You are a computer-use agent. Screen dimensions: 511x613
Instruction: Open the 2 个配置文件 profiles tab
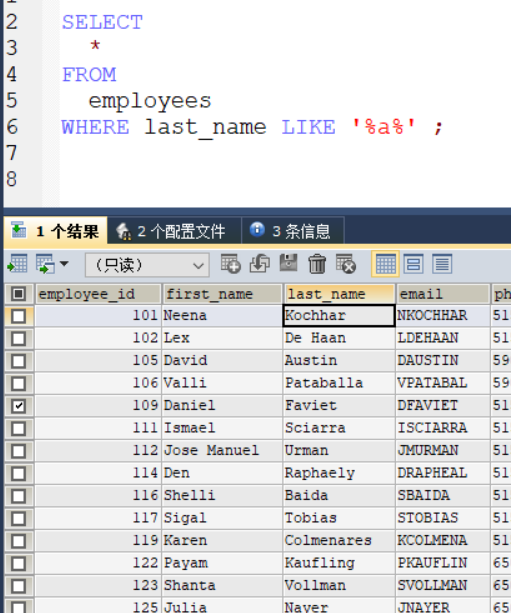(174, 231)
